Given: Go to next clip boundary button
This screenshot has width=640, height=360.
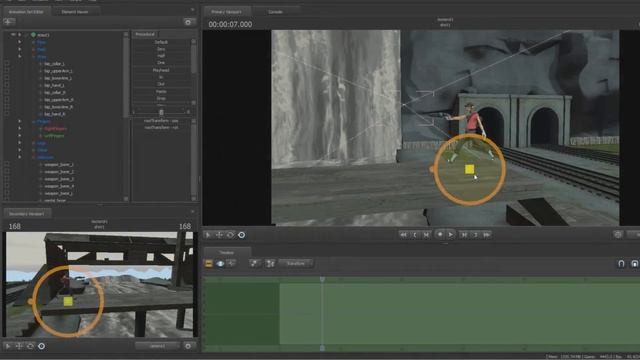Looking at the screenshot, I should (x=475, y=235).
